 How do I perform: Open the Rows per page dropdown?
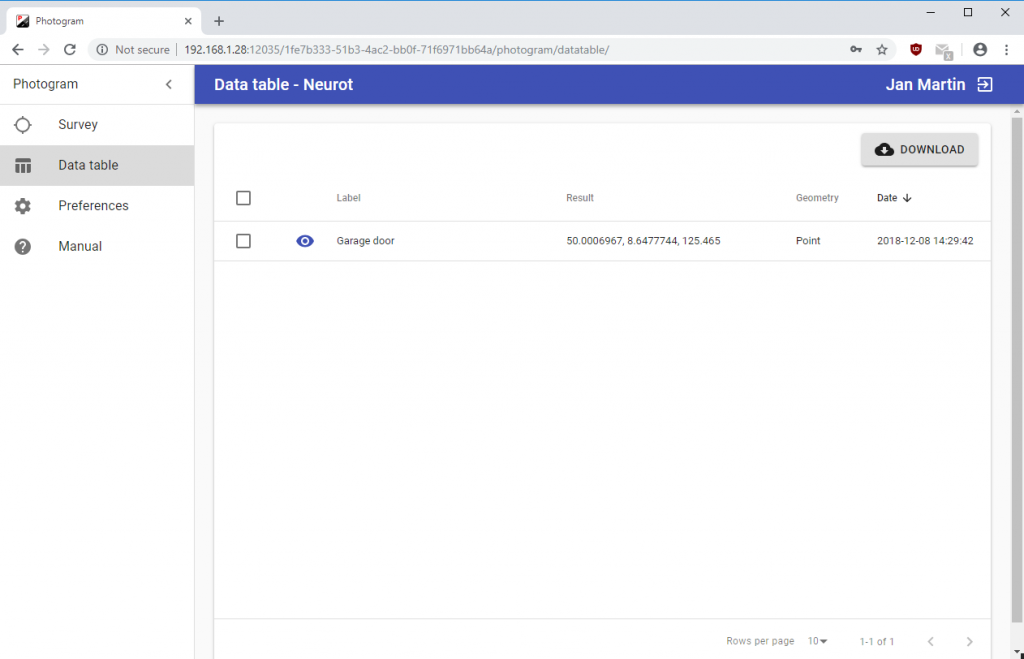(x=818, y=641)
